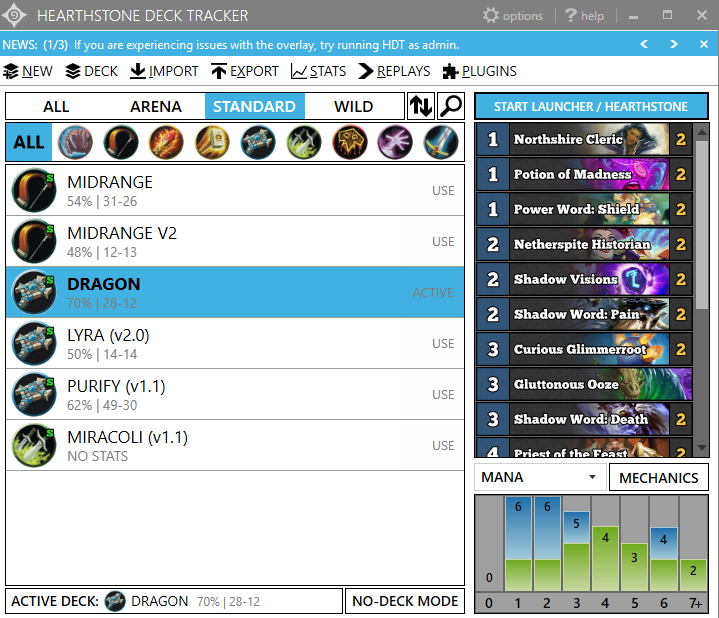
Task: Use the LYRA (v2.0) deck
Action: [443, 344]
